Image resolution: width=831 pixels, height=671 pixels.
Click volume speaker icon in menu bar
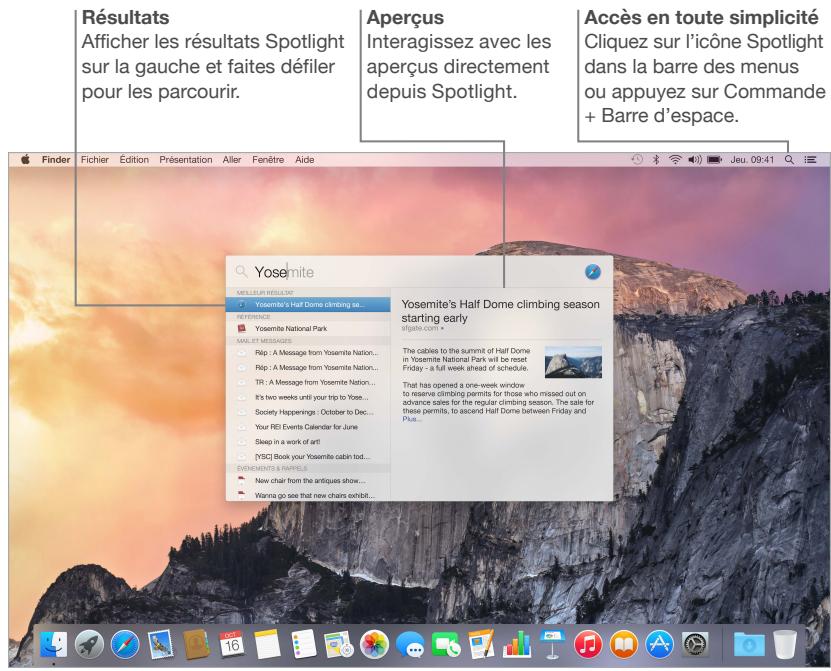point(694,160)
